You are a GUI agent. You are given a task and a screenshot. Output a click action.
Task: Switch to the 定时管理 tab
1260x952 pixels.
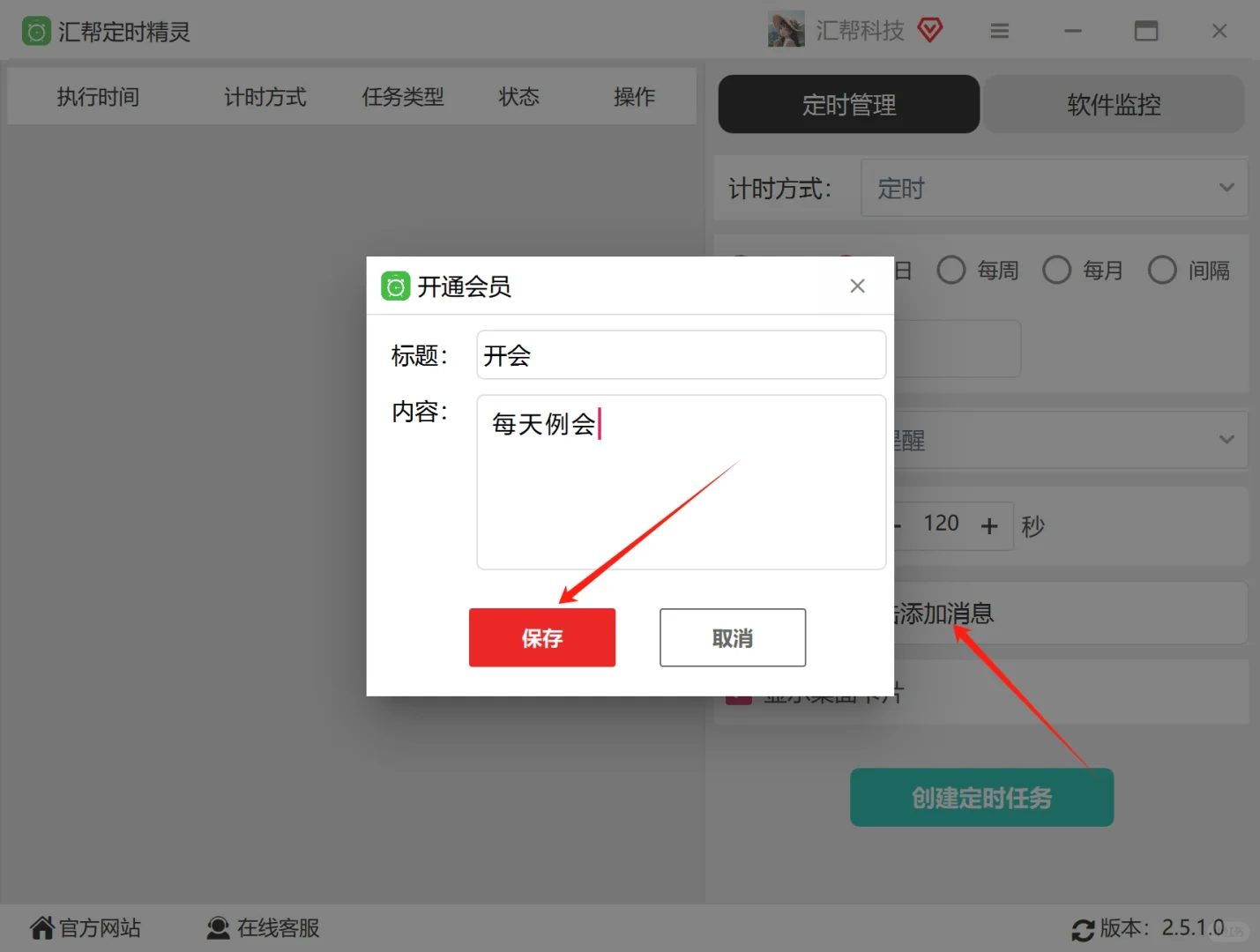click(847, 104)
